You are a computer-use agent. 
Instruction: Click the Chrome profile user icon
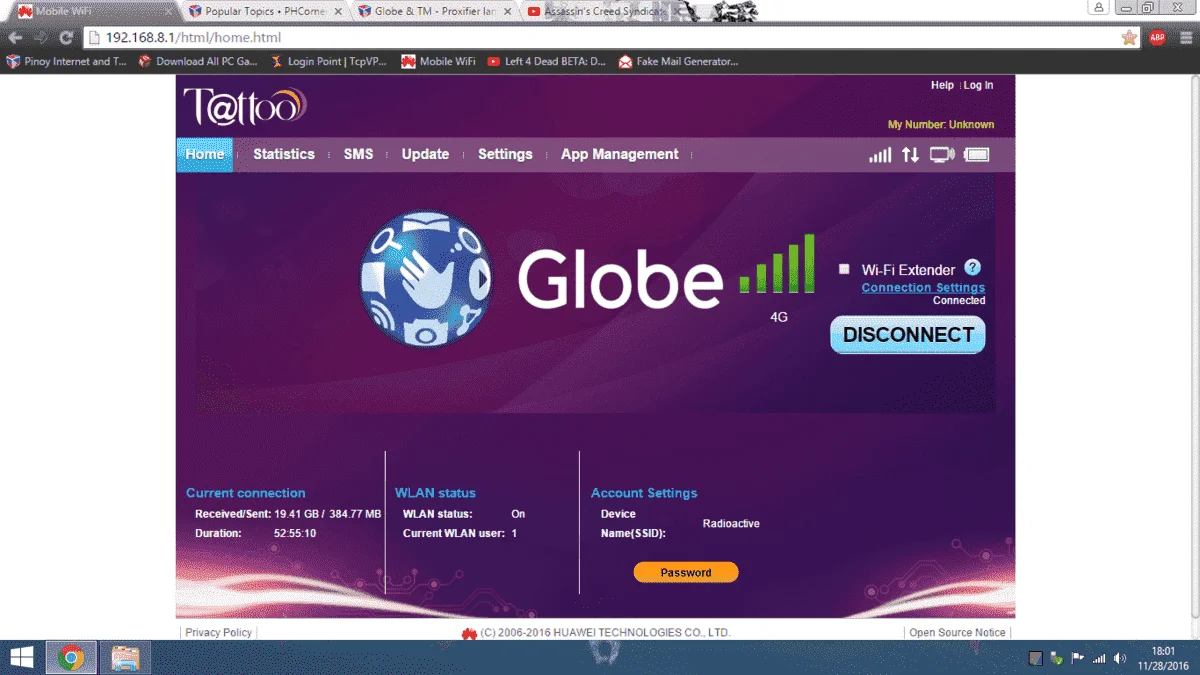pos(1099,7)
